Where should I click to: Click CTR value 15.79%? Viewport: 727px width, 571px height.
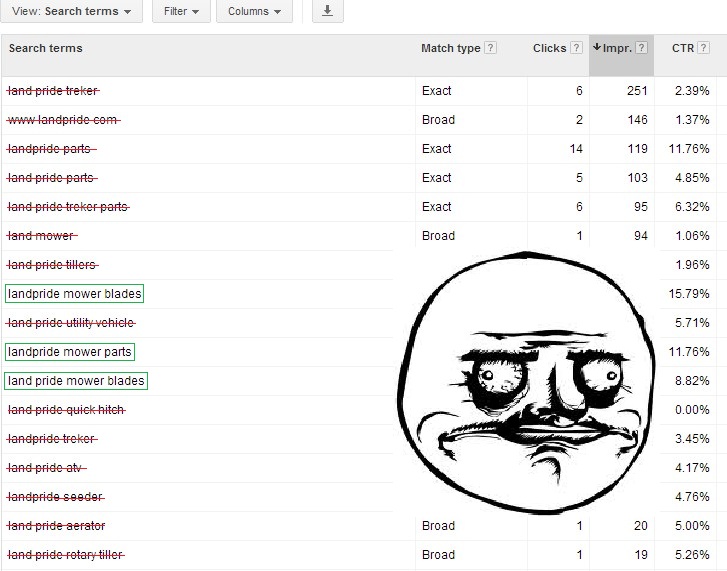click(689, 294)
